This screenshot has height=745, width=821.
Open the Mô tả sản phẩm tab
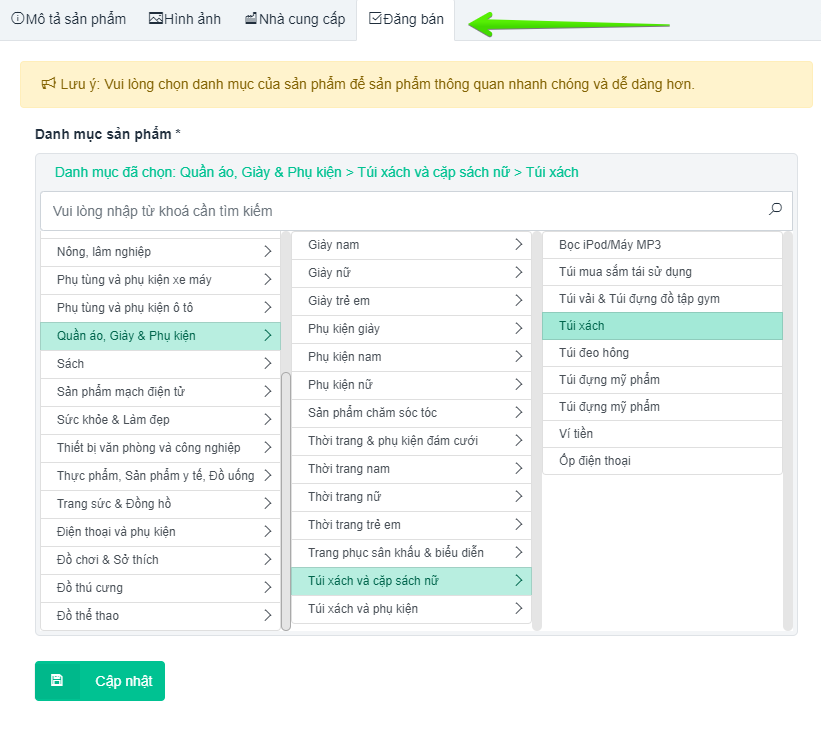(x=72, y=19)
